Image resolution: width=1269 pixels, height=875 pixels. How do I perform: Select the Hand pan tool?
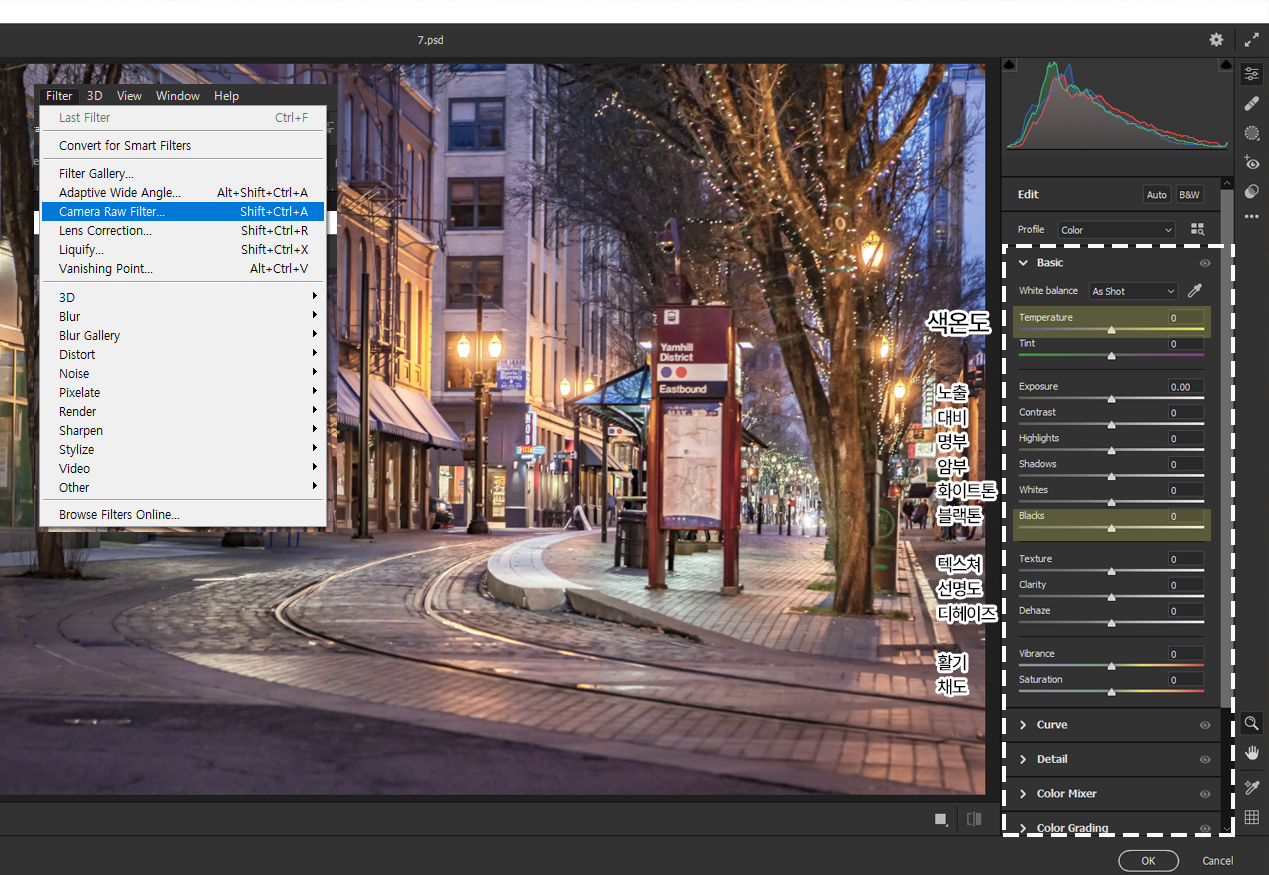coord(1251,752)
